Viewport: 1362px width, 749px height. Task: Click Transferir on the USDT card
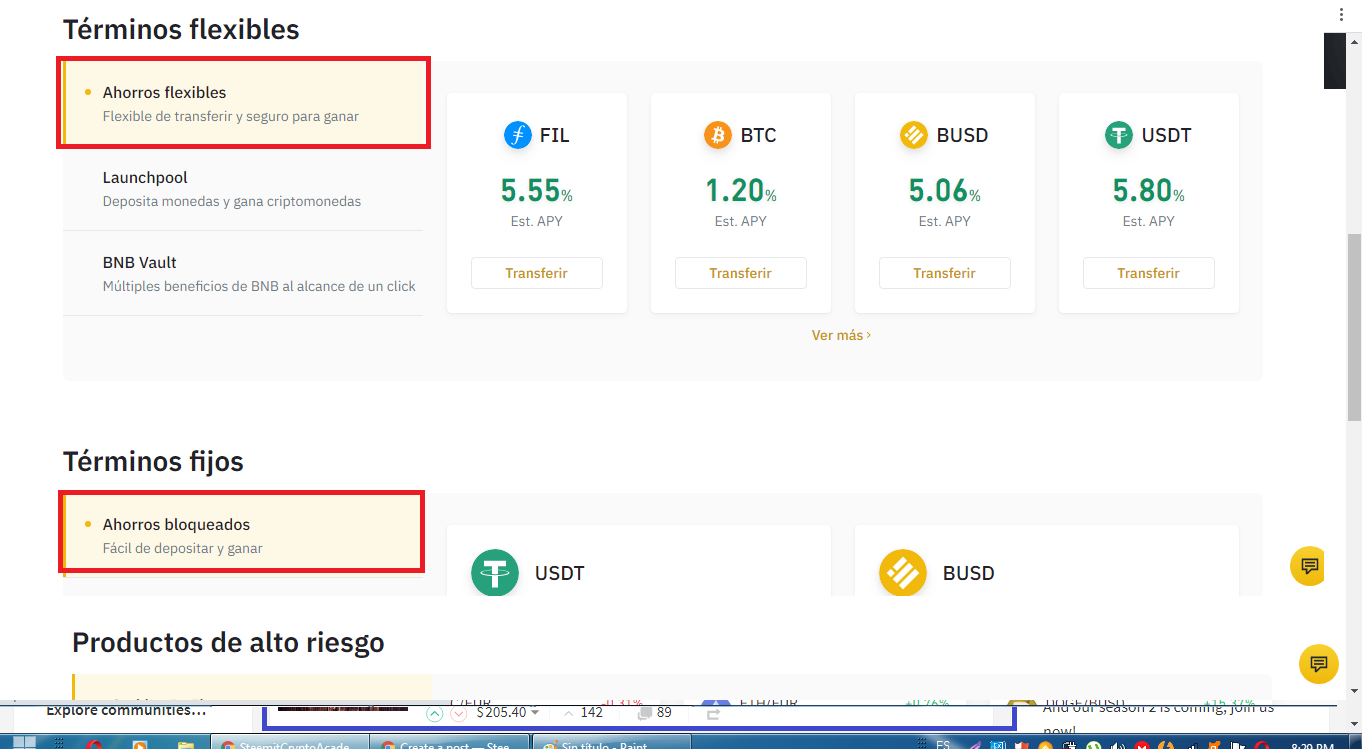tap(1149, 273)
